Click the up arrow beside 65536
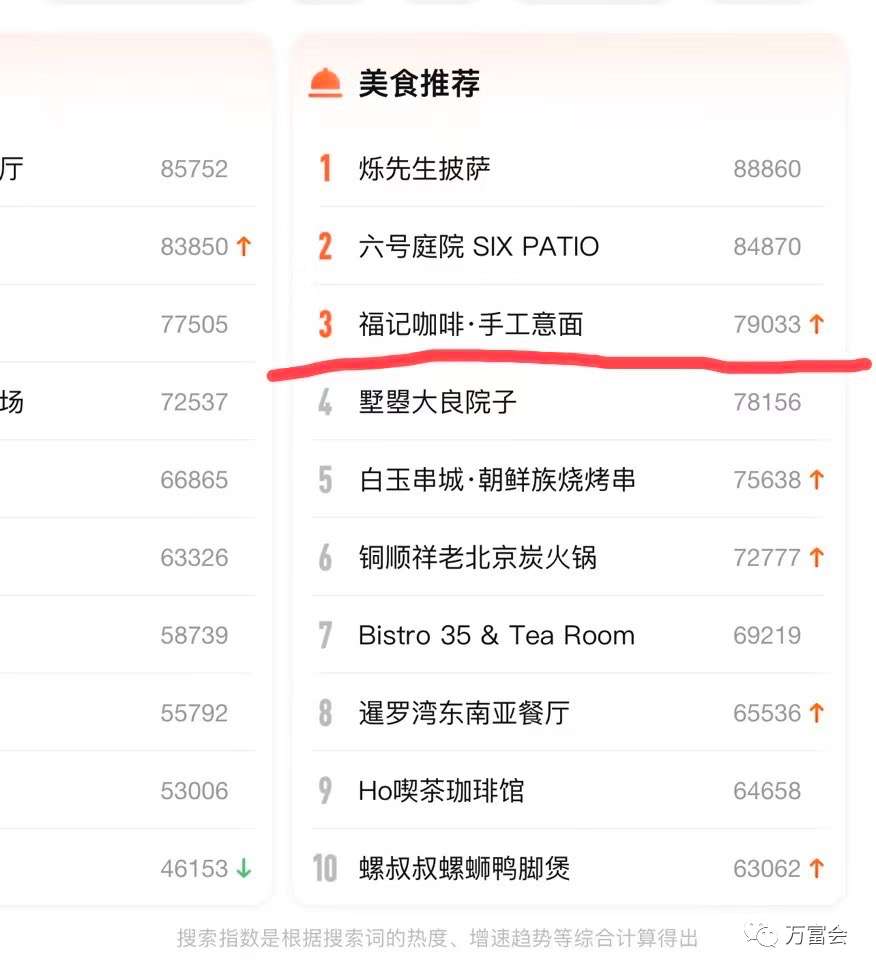This screenshot has width=876, height=973. point(816,713)
